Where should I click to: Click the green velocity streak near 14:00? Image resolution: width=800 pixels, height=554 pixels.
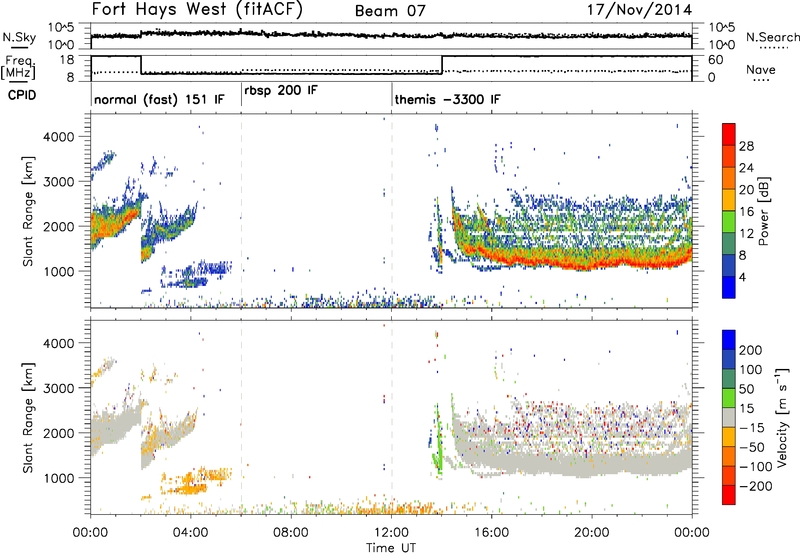(437, 444)
